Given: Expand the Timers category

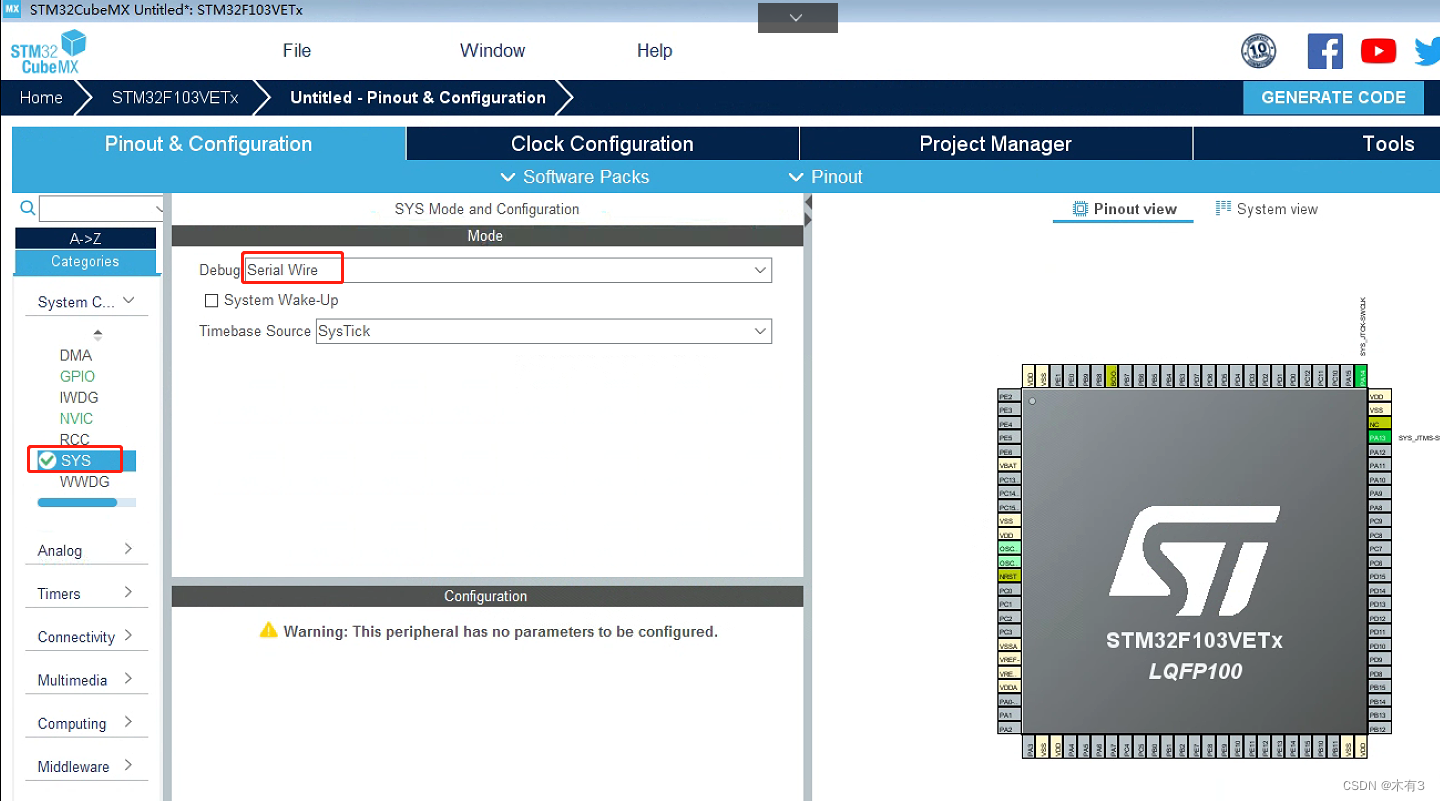Looking at the screenshot, I should [87, 593].
